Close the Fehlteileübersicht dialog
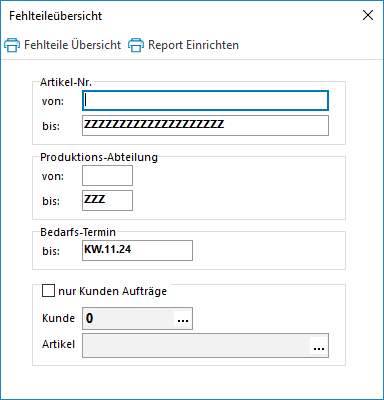The height and width of the screenshot is (400, 384). (368, 15)
